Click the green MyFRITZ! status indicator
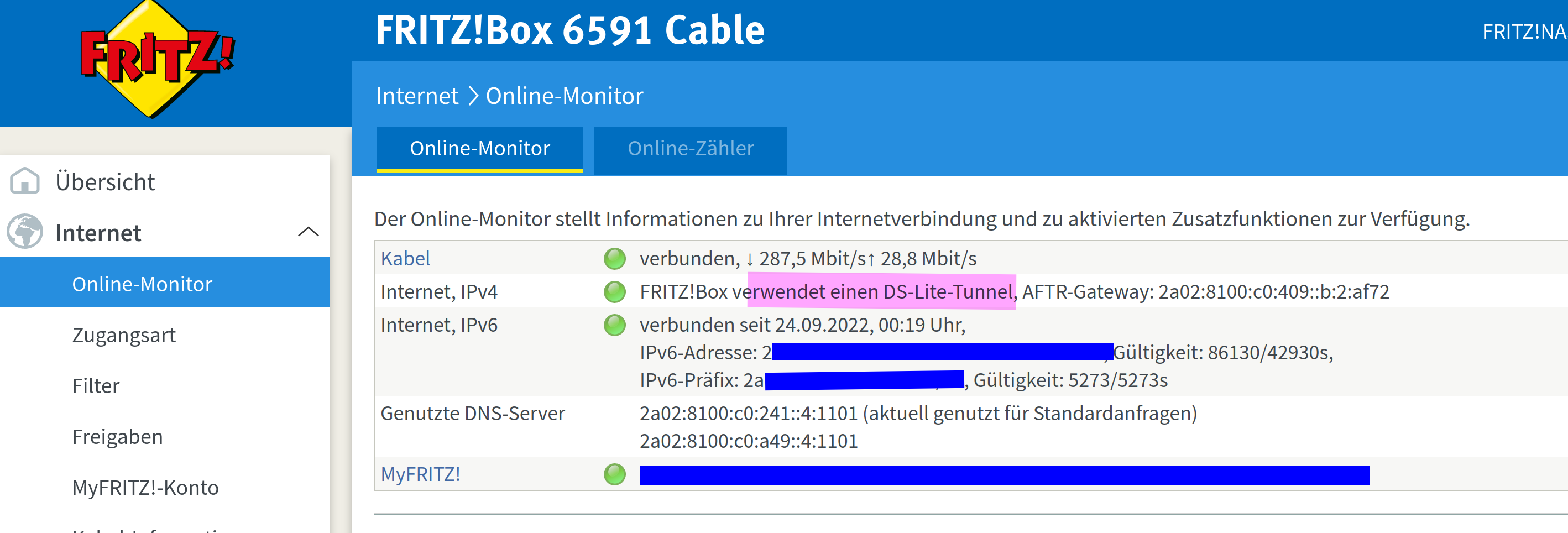The height and width of the screenshot is (533, 1568). point(614,474)
